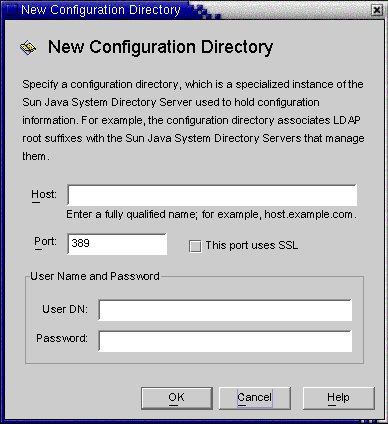Close the New Configuration Directory dialog
The width and height of the screenshot is (388, 424).
point(377,10)
